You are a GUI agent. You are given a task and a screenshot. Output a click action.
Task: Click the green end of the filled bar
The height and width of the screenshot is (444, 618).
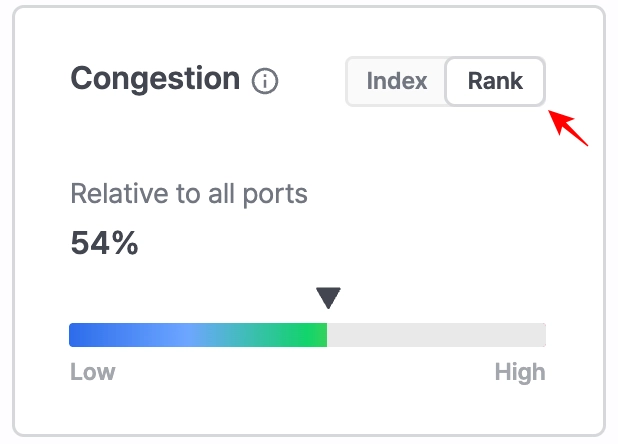317,335
